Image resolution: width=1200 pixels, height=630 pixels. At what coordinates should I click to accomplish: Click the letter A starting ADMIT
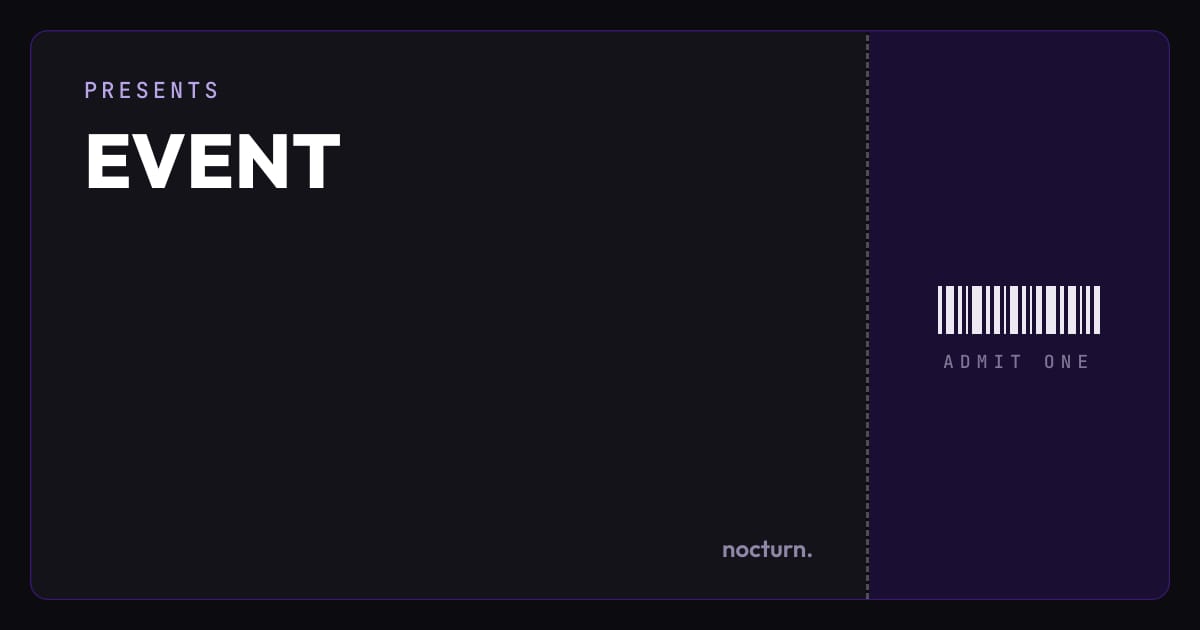[x=950, y=362]
